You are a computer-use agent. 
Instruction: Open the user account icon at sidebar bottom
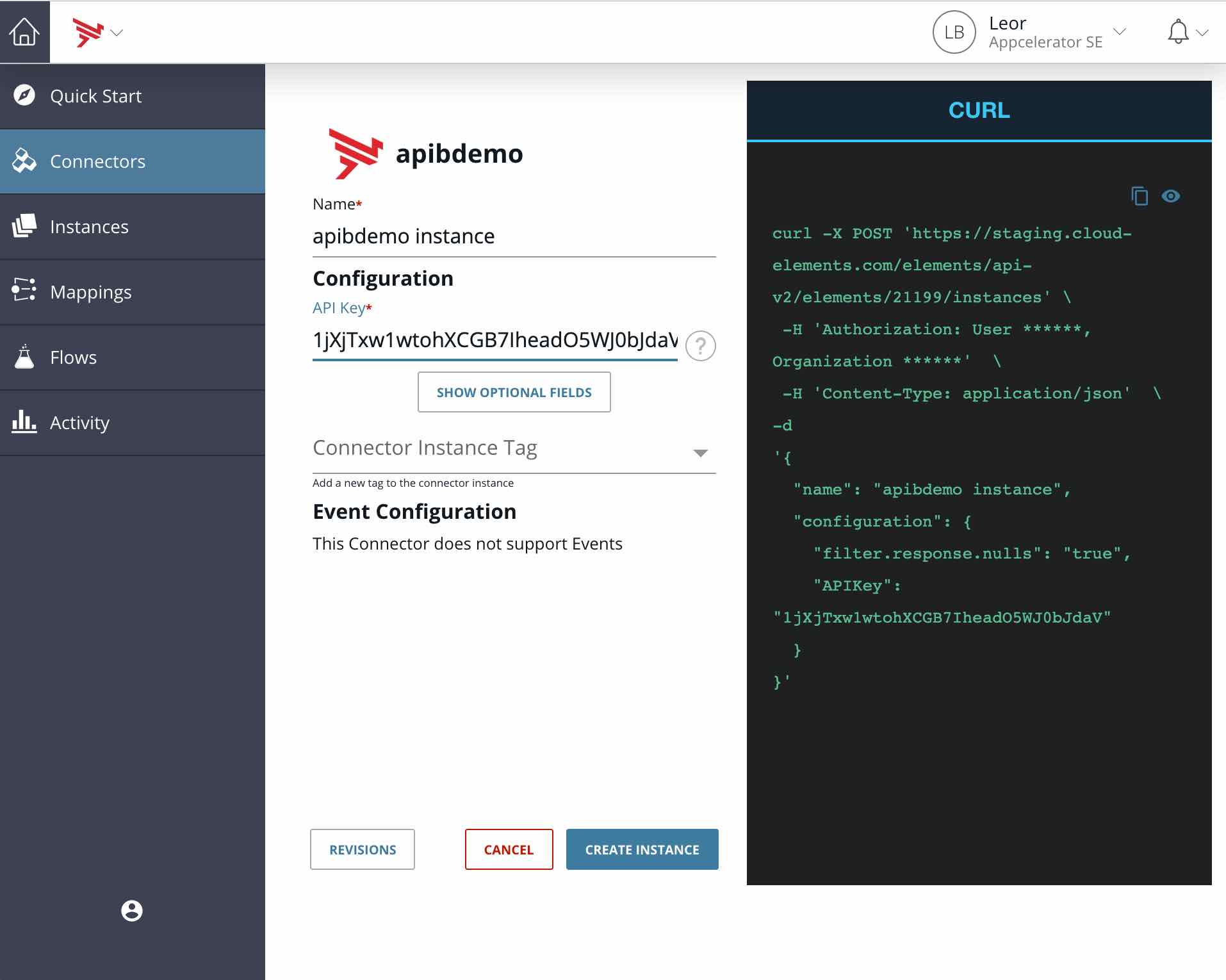tap(132, 910)
